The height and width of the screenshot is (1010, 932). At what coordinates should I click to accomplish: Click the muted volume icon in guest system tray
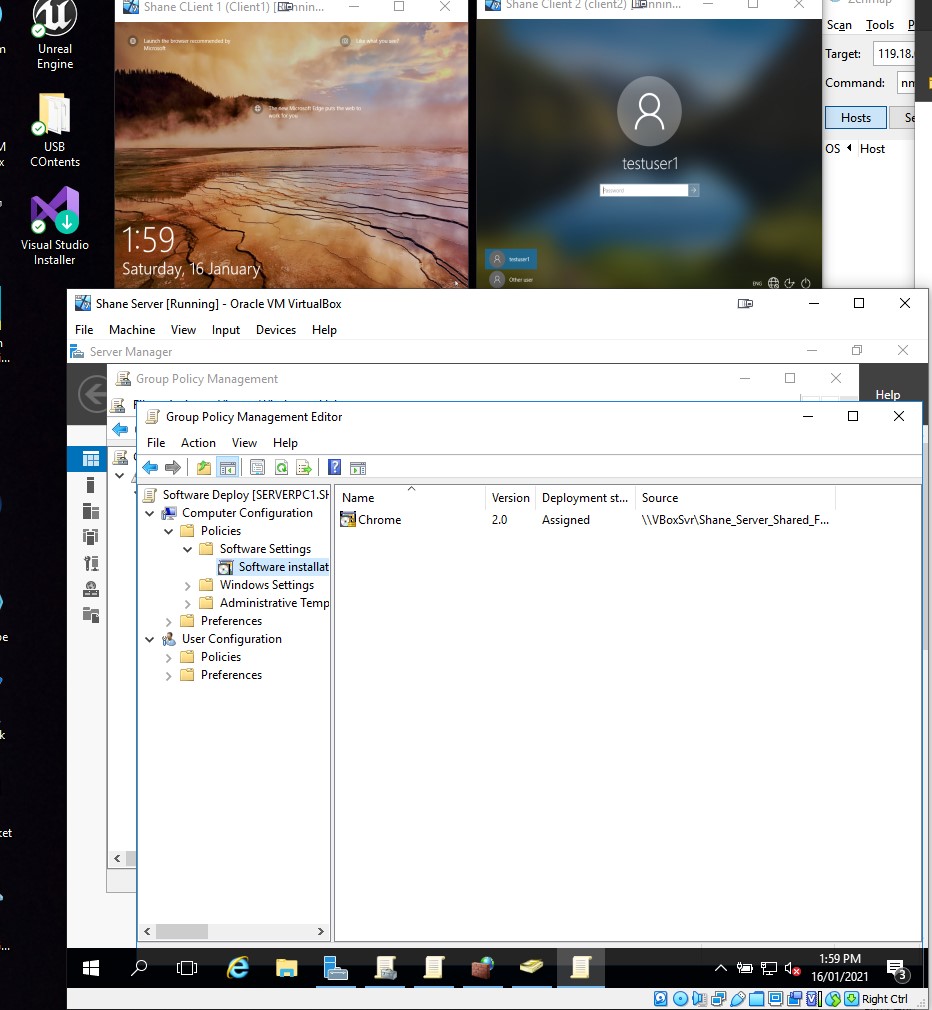click(x=792, y=968)
